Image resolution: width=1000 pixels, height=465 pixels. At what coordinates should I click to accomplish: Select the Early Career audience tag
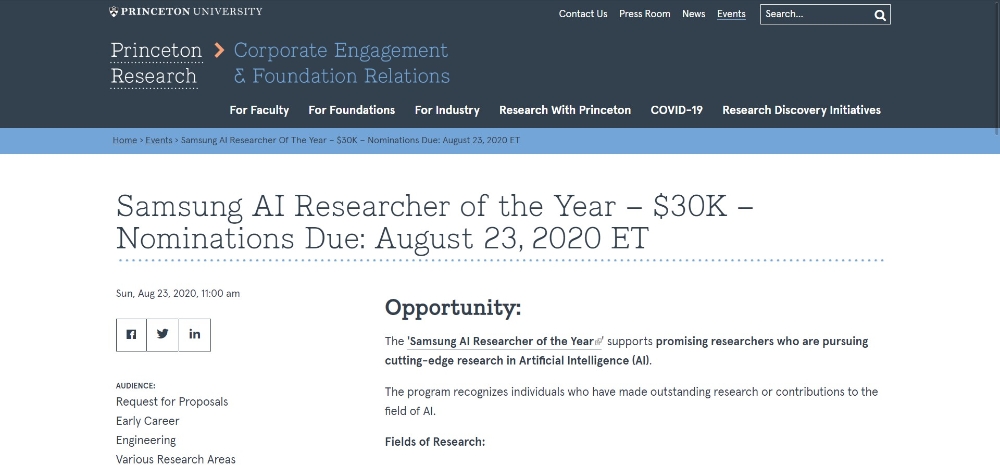(x=148, y=421)
